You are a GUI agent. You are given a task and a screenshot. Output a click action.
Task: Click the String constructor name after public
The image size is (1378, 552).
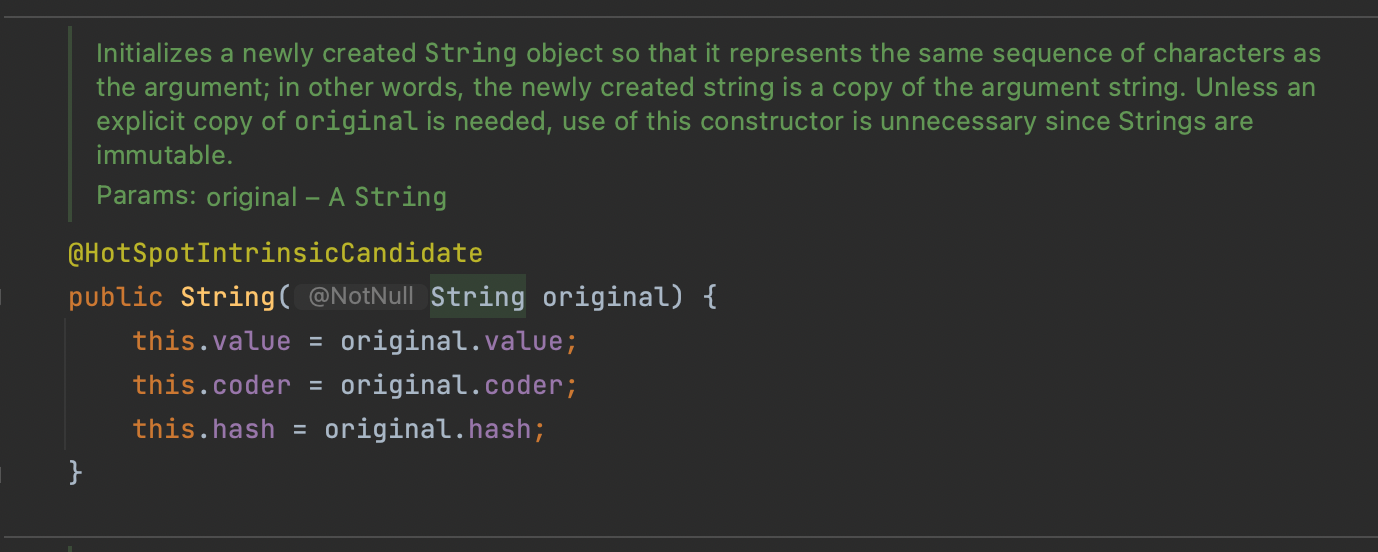tap(227, 297)
